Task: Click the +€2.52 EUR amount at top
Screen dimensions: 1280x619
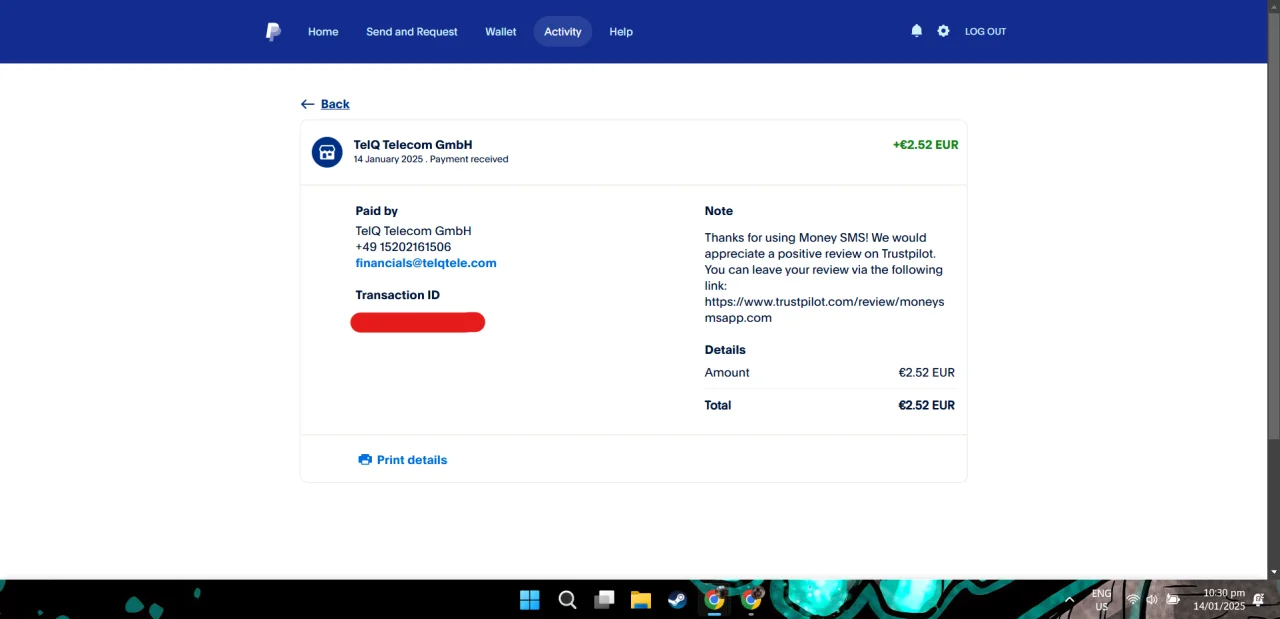Action: click(925, 145)
